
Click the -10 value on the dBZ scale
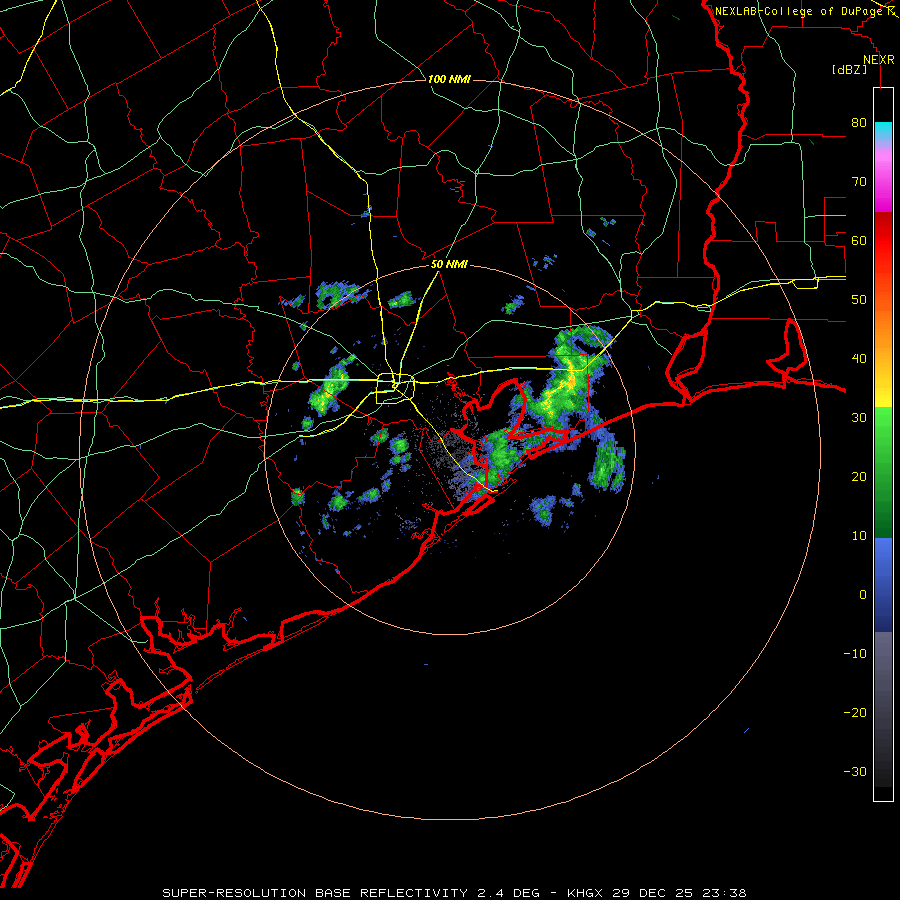point(855,654)
